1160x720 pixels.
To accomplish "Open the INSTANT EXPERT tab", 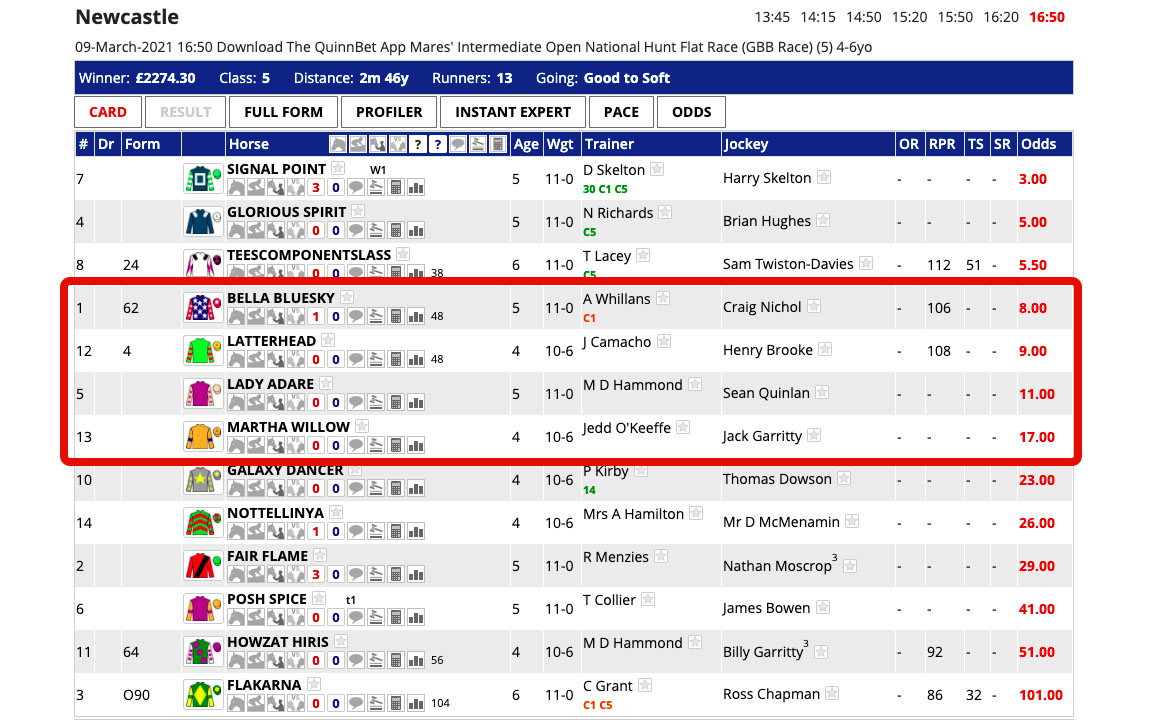I will (513, 112).
